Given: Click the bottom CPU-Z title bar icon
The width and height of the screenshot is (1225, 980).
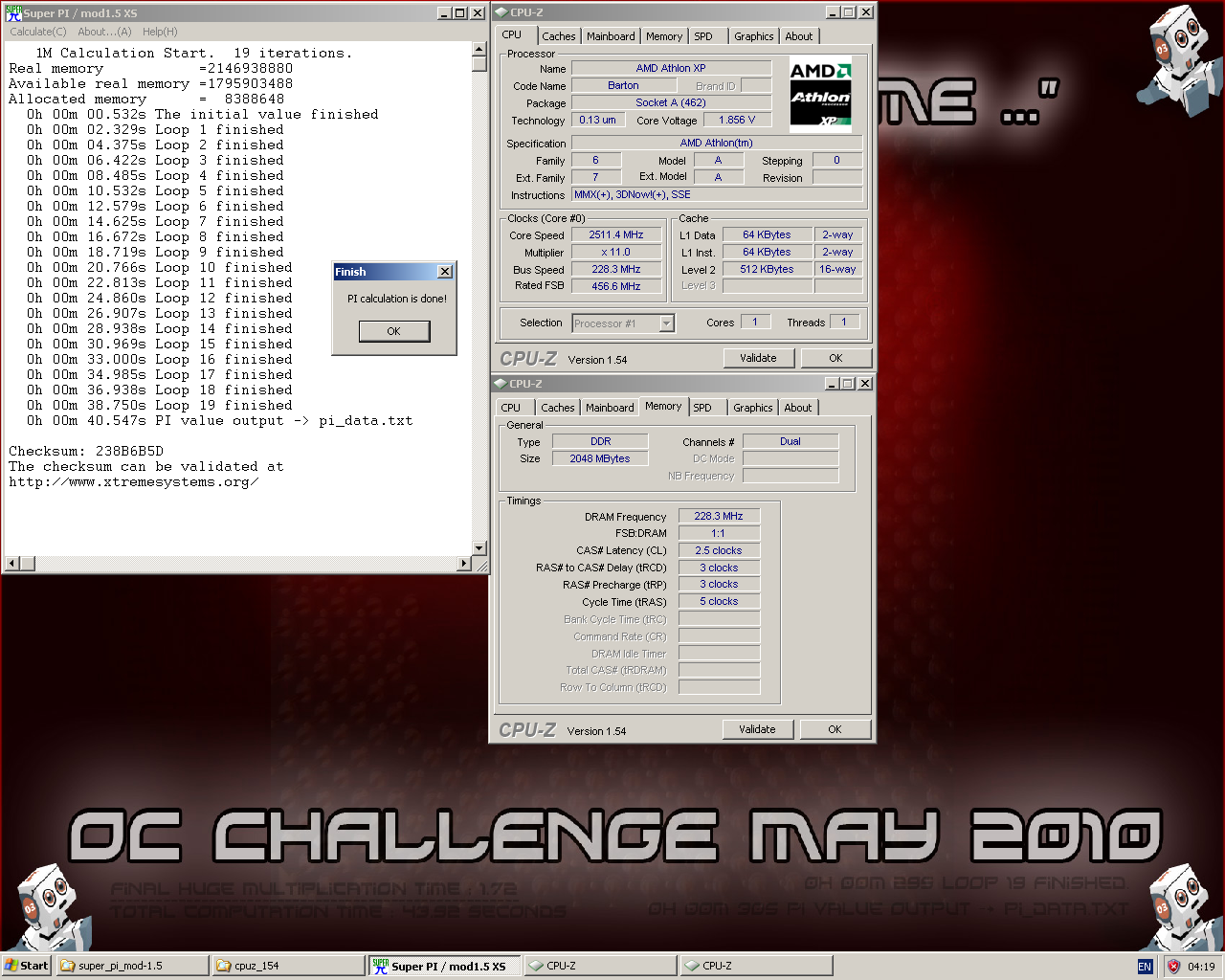Looking at the screenshot, I should tap(500, 384).
